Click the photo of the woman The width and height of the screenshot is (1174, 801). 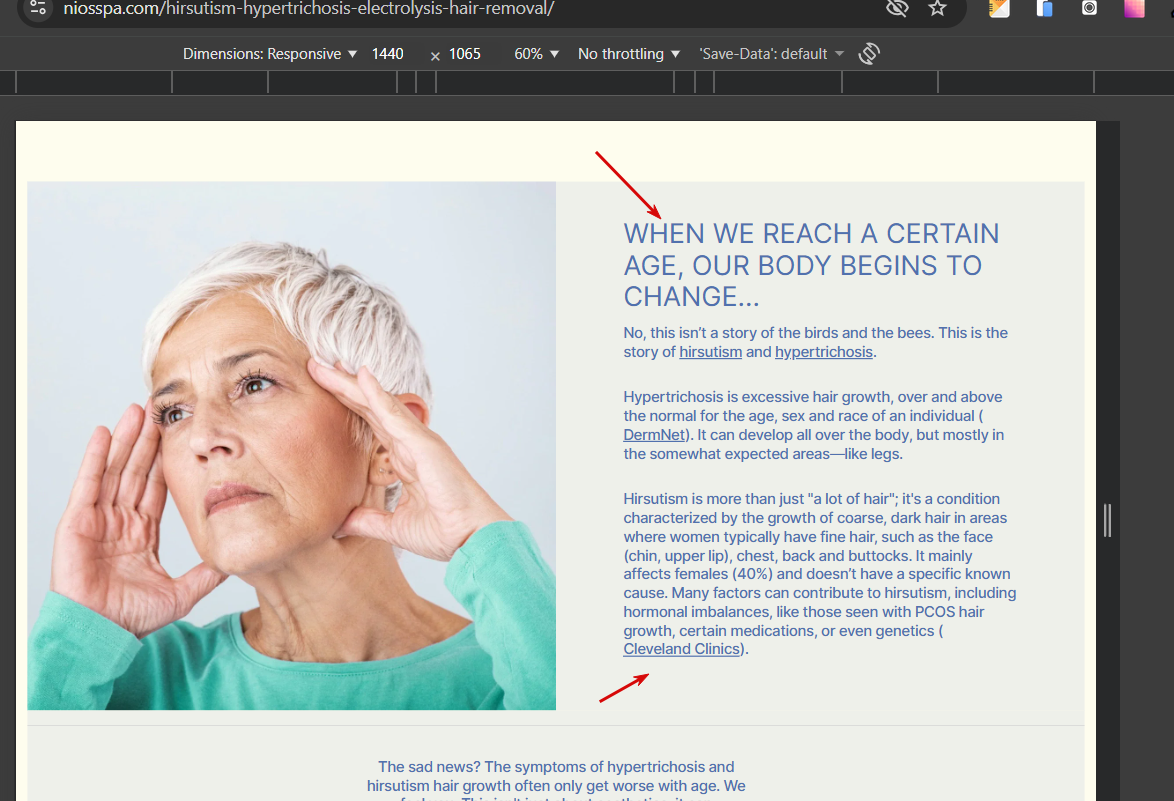(x=292, y=445)
